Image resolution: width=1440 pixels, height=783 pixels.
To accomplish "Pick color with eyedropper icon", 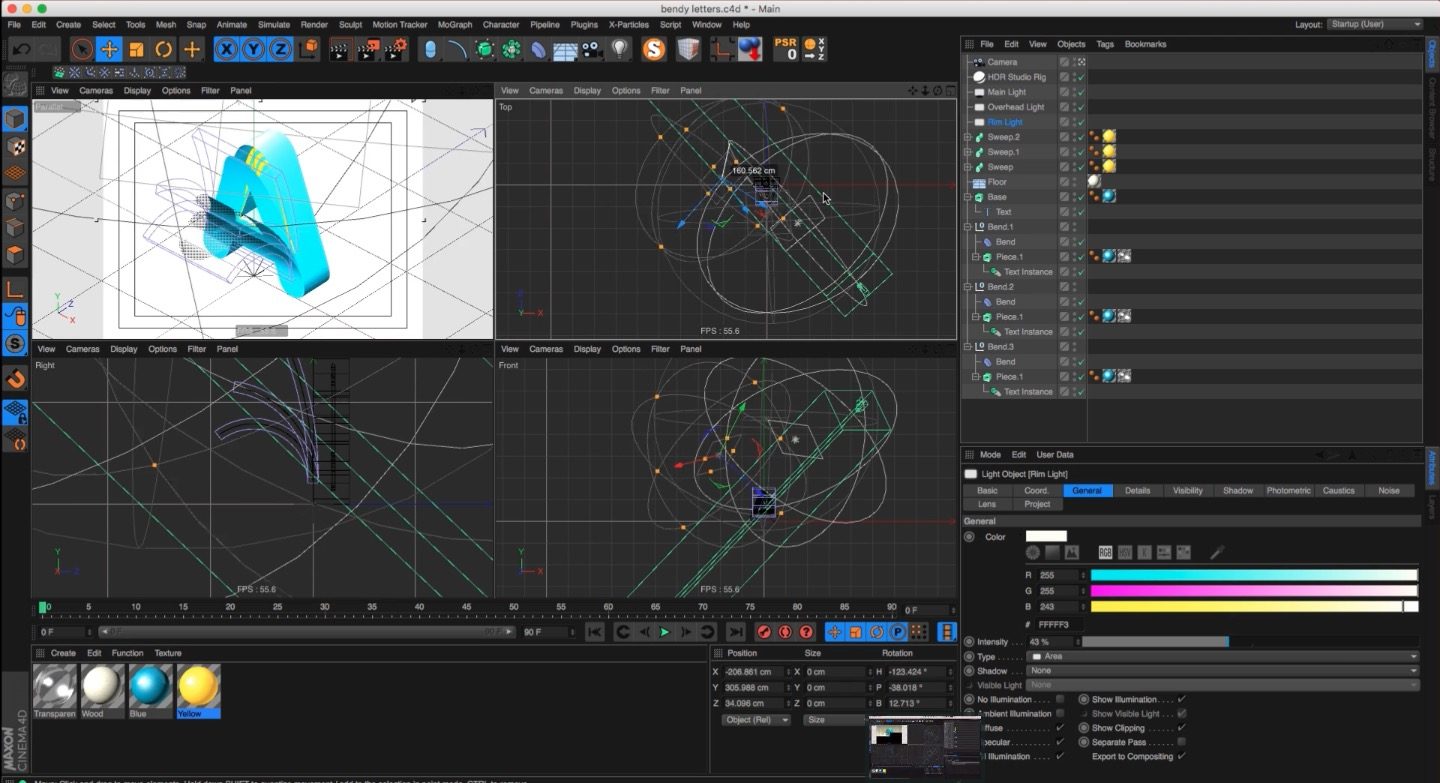I will tap(1217, 552).
